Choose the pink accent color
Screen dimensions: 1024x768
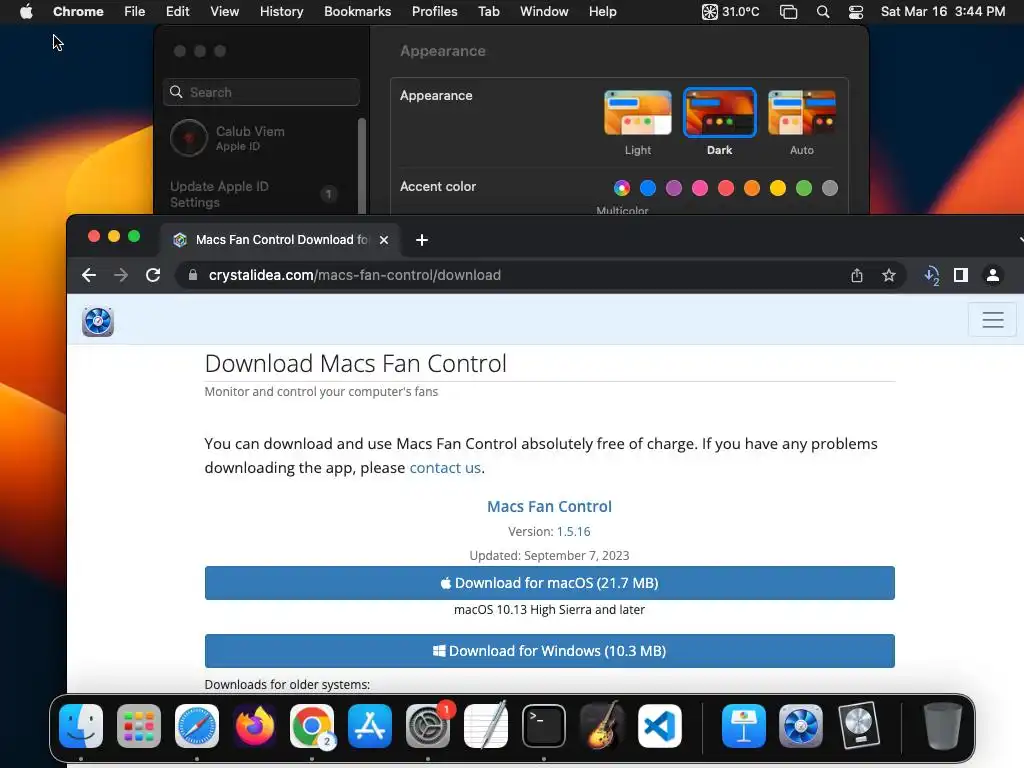700,188
